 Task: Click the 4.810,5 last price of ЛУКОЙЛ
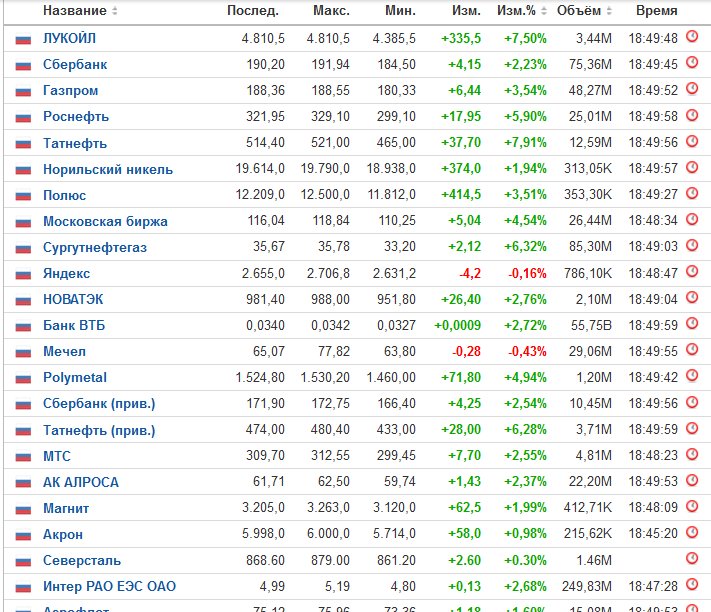(x=263, y=39)
